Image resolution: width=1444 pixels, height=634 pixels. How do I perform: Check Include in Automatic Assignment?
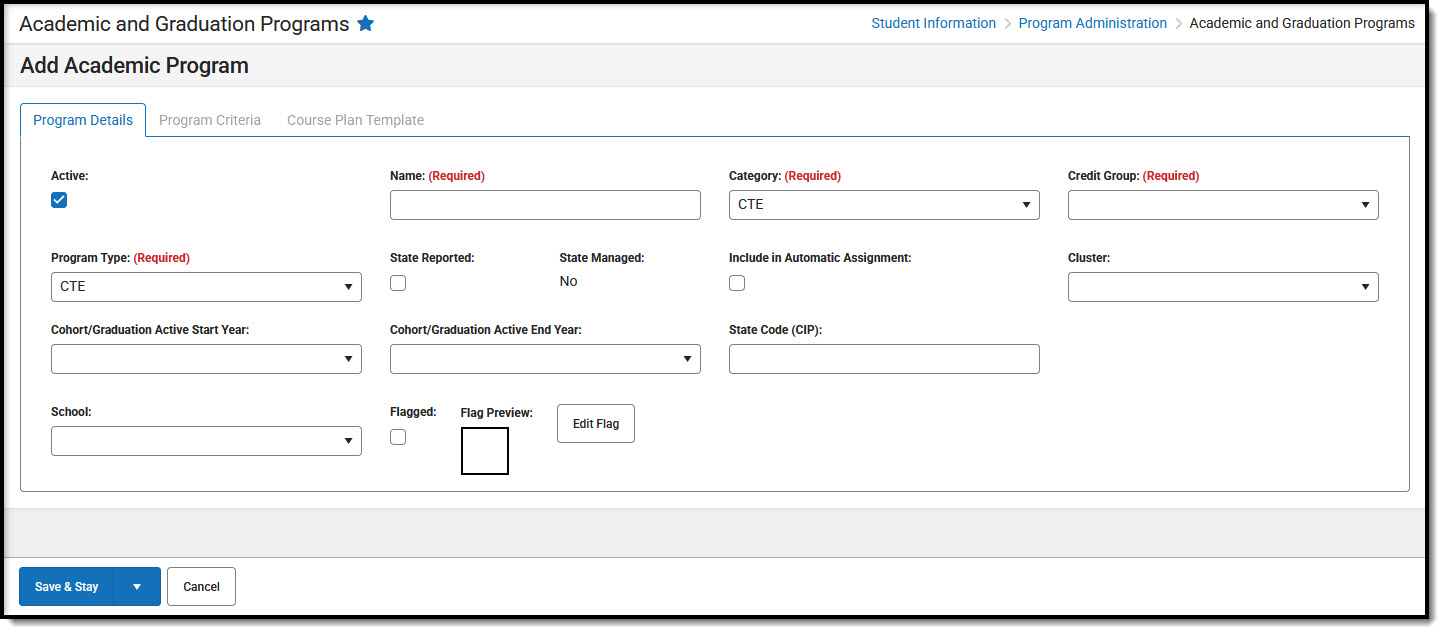[737, 283]
